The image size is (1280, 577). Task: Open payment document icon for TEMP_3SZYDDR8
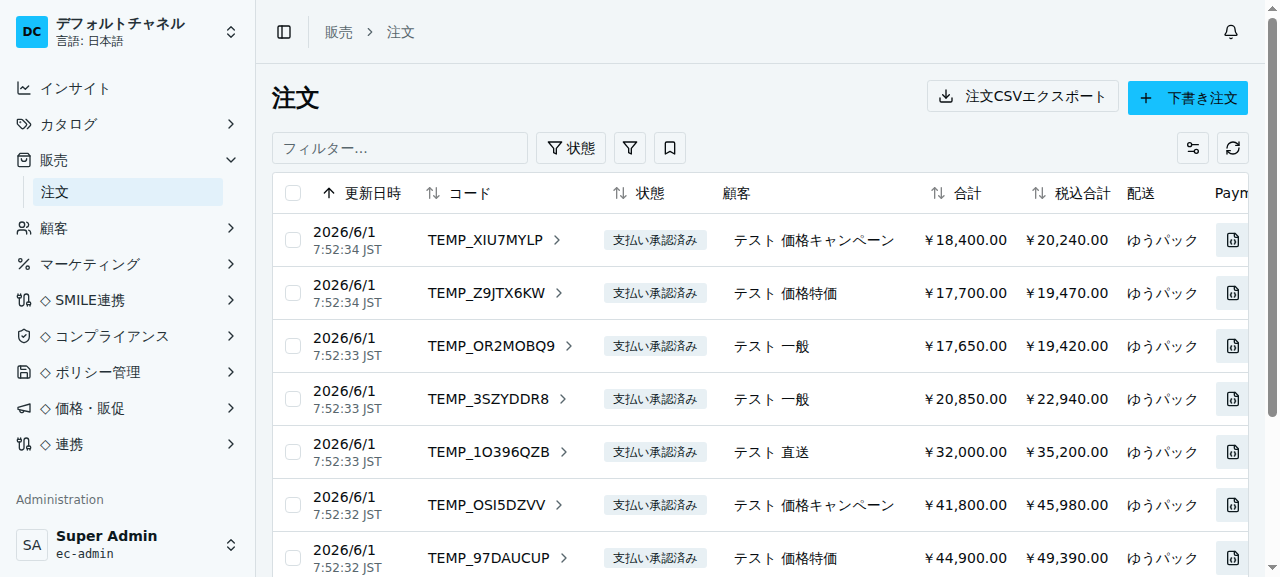click(x=1232, y=399)
